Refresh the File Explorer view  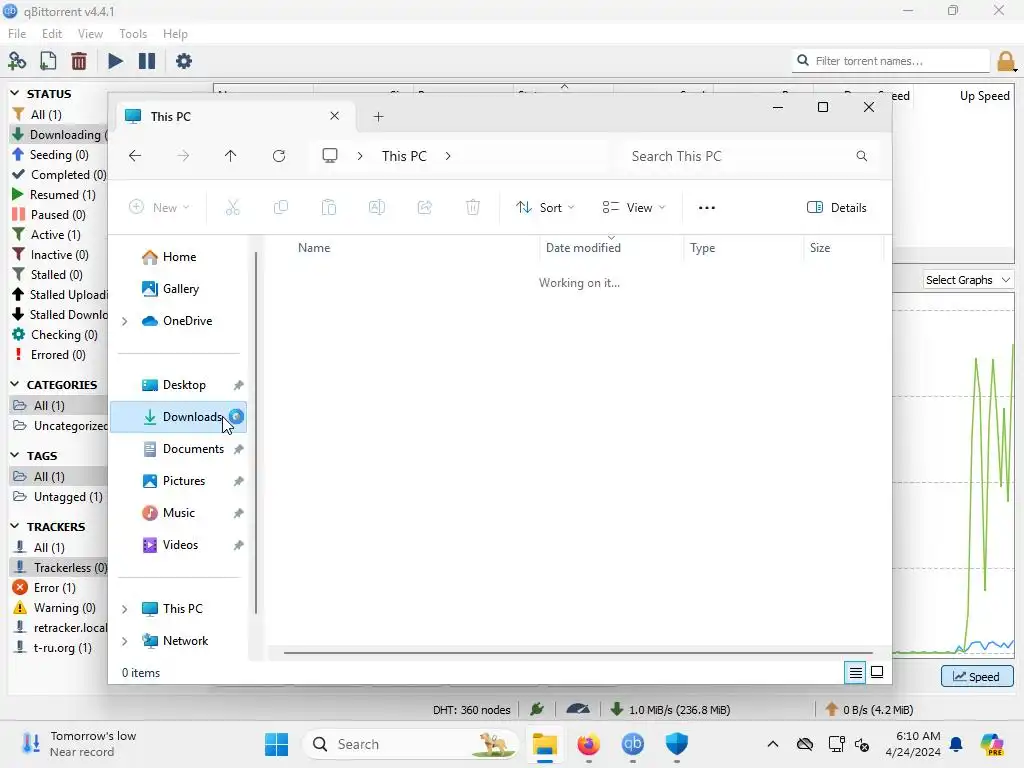(279, 156)
